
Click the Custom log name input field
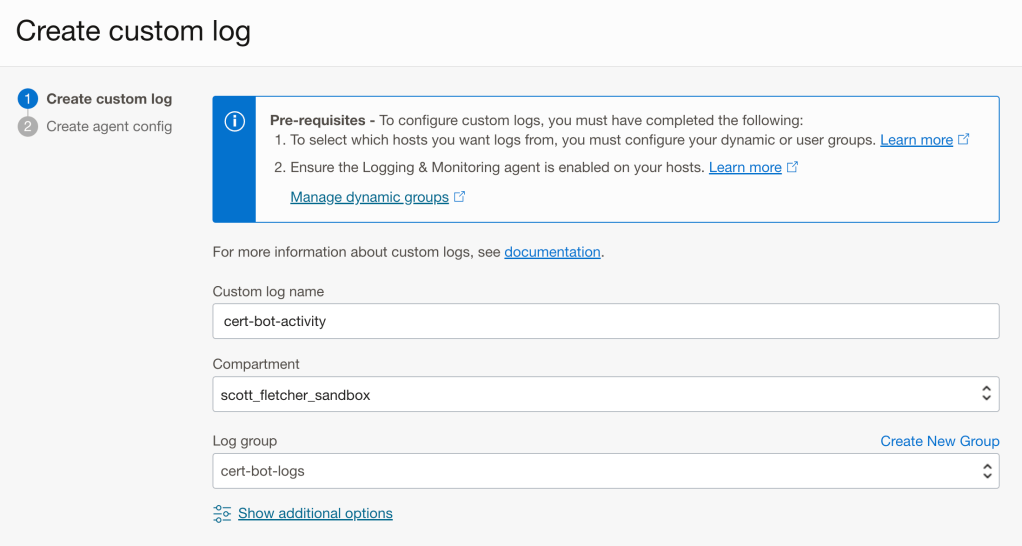point(605,321)
